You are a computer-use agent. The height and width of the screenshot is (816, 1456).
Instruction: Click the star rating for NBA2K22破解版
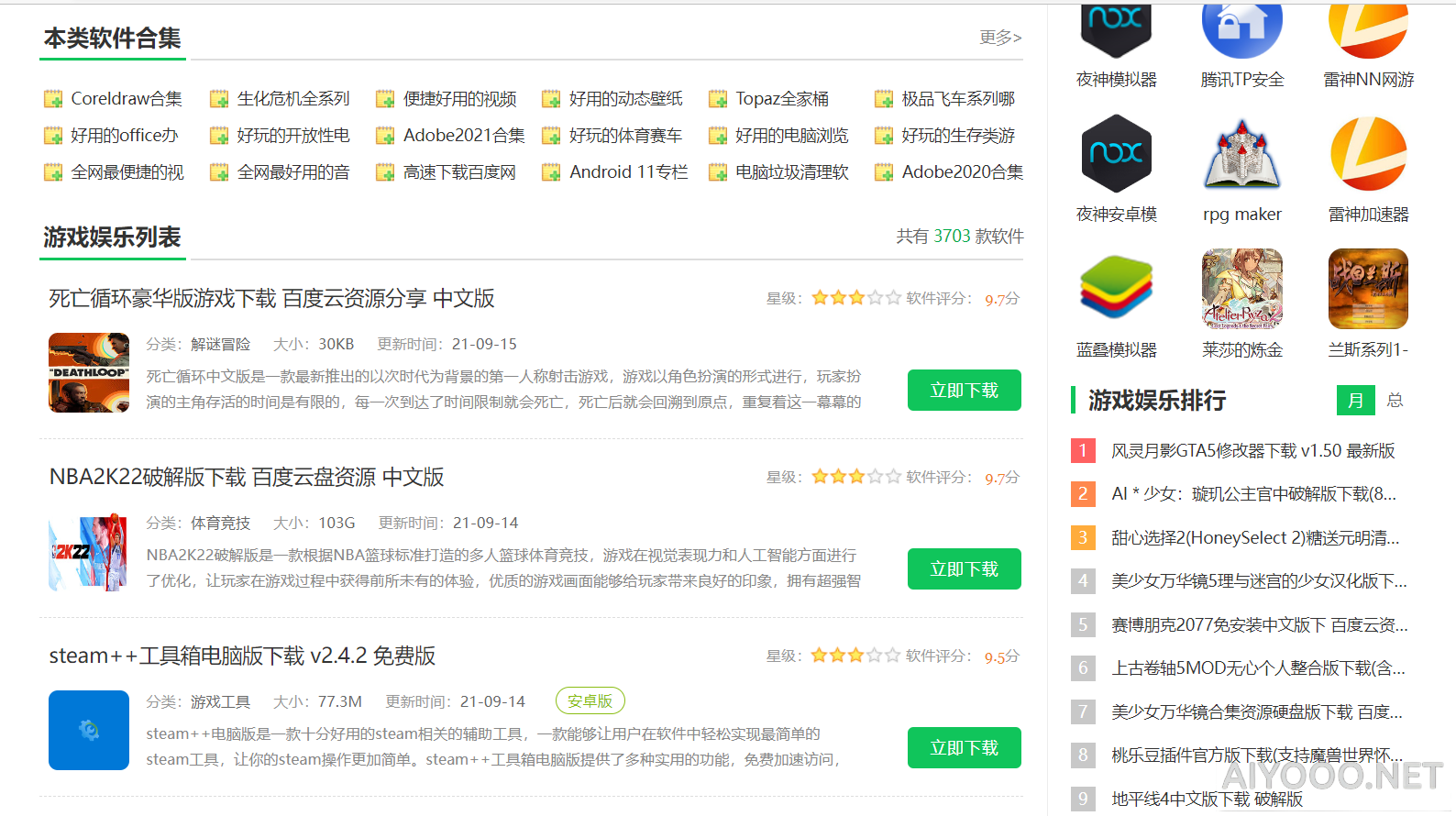tap(856, 477)
